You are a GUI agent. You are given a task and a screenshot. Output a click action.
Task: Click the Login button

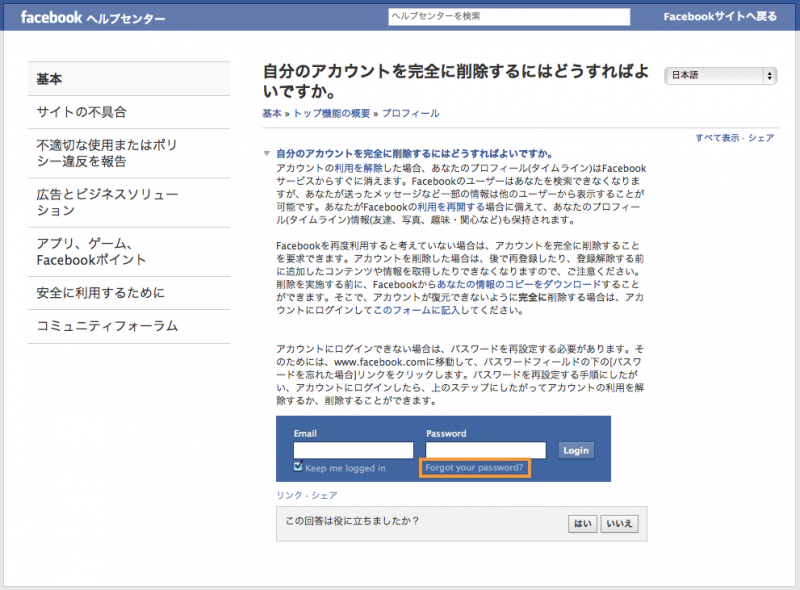(x=576, y=451)
